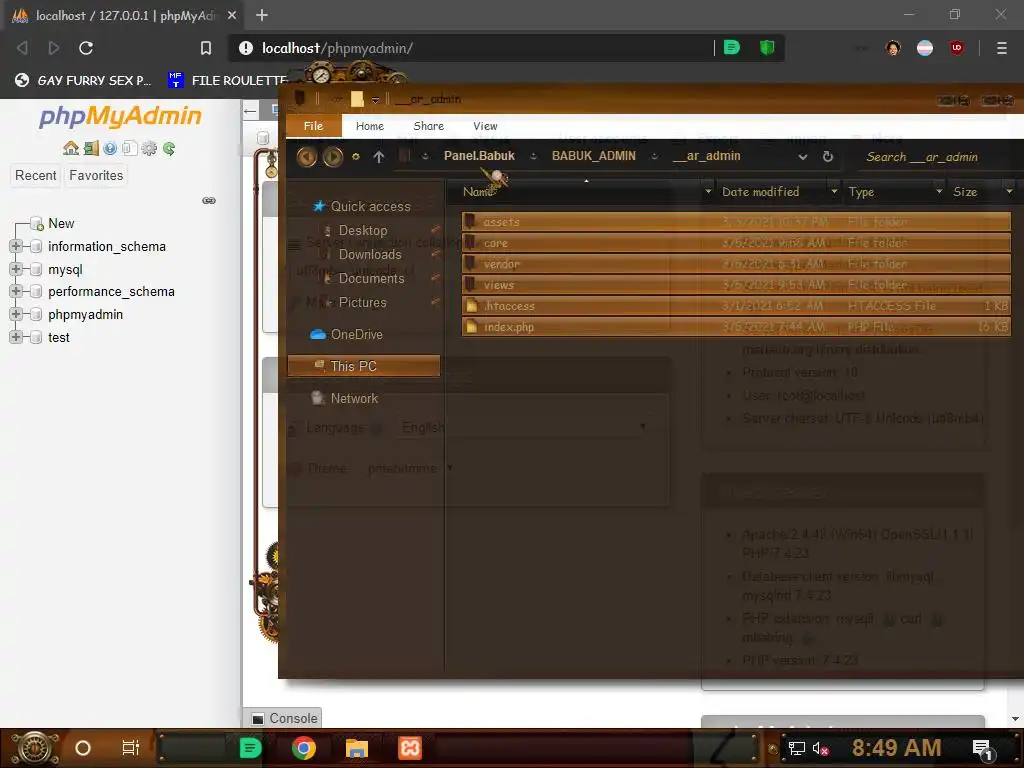Viewport: 1024px width, 768px height.
Task: Click the Start button on taskbar
Action: 35,748
